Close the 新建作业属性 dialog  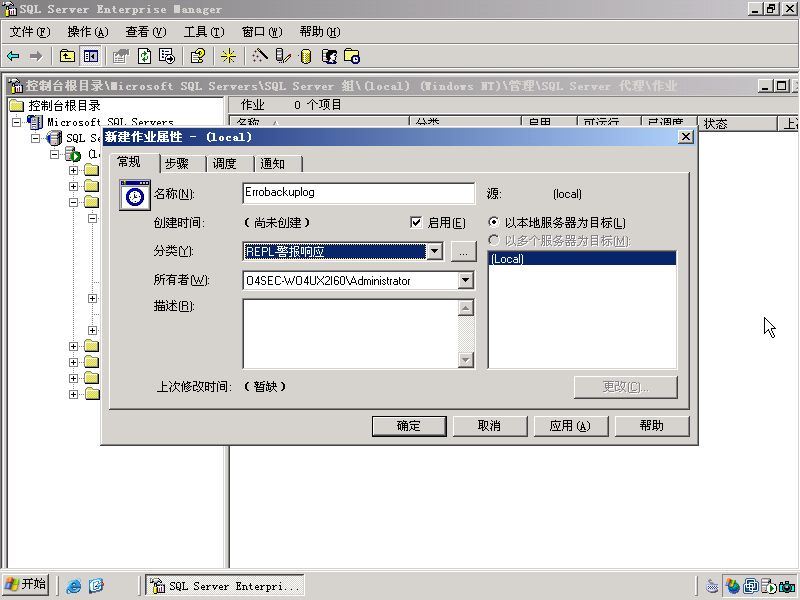(x=686, y=137)
